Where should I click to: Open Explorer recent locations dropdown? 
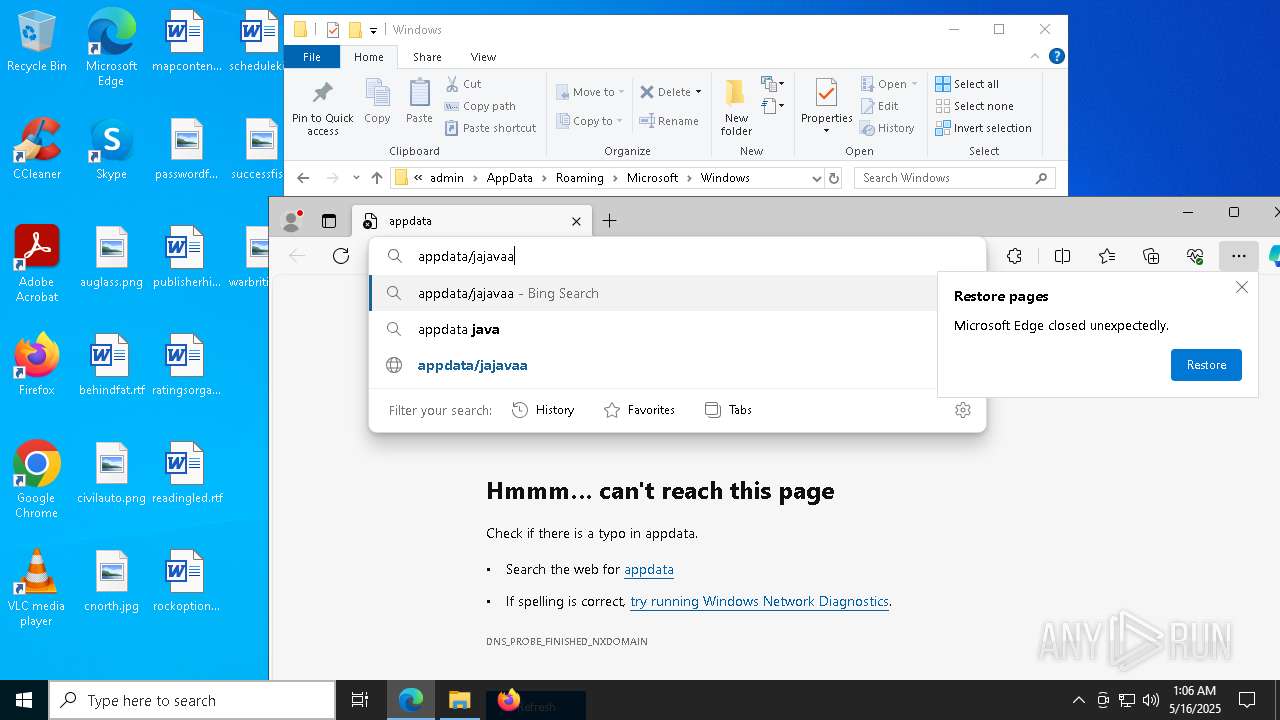(356, 178)
